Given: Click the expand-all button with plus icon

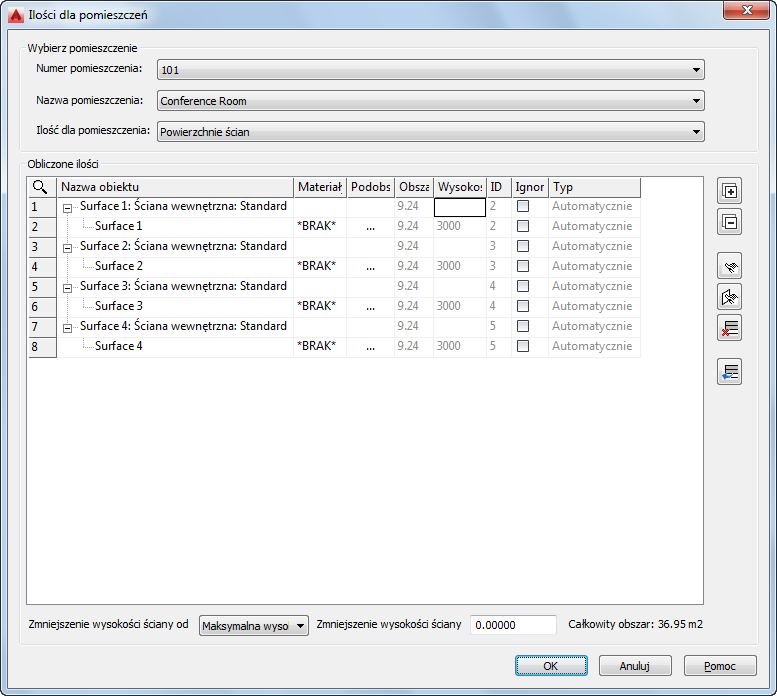Looking at the screenshot, I should (x=729, y=191).
